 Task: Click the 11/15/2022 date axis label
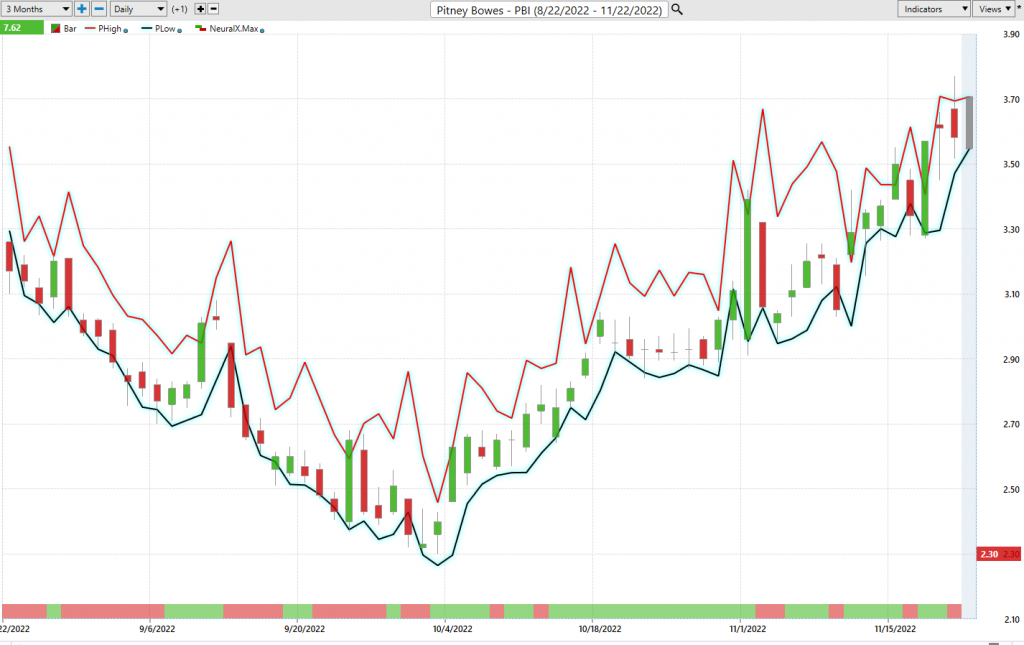pos(895,629)
